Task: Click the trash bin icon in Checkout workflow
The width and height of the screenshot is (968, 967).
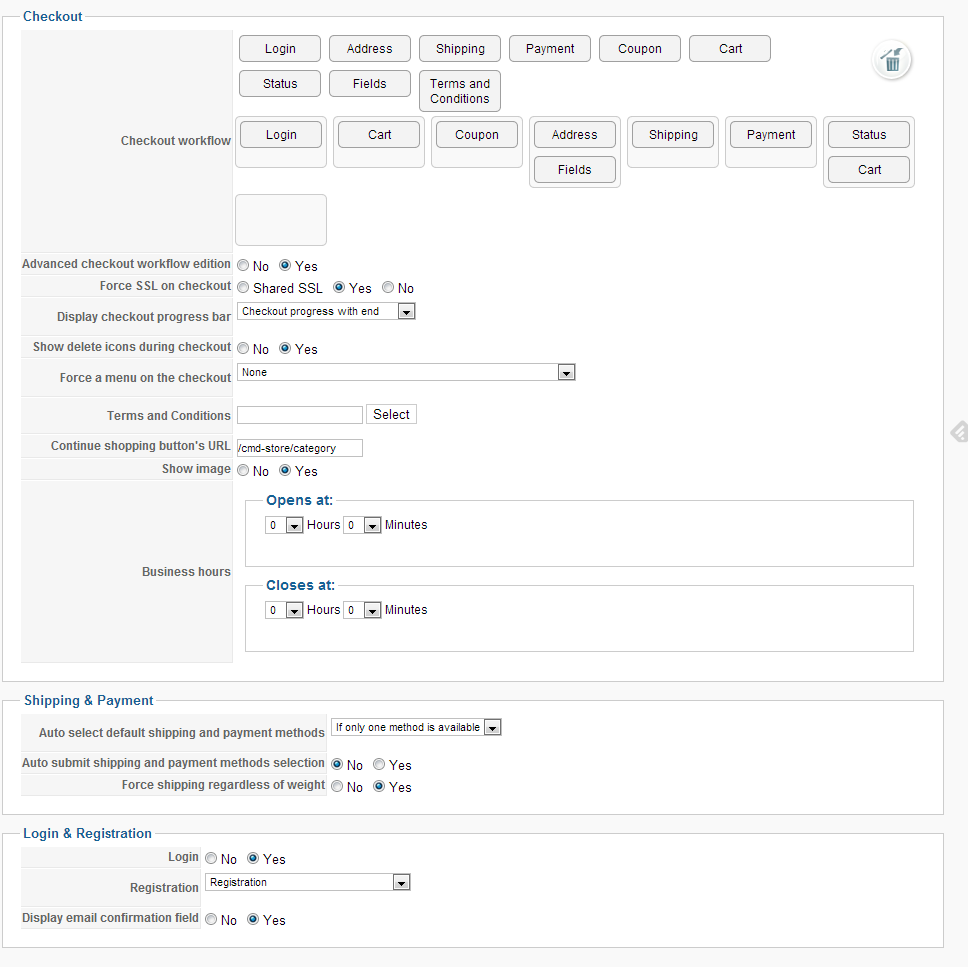Action: [x=891, y=61]
